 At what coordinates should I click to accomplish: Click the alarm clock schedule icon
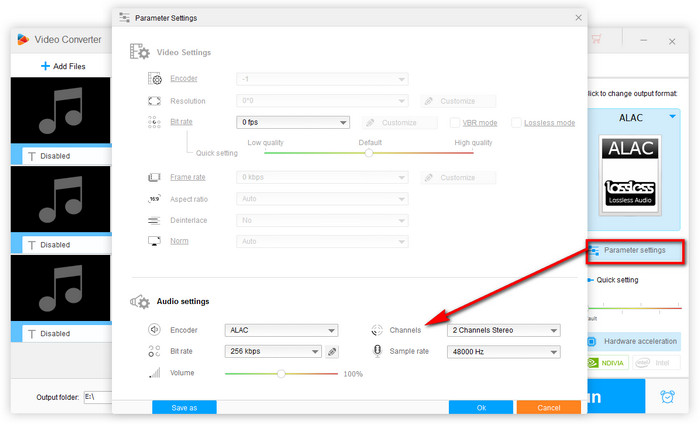(x=667, y=396)
